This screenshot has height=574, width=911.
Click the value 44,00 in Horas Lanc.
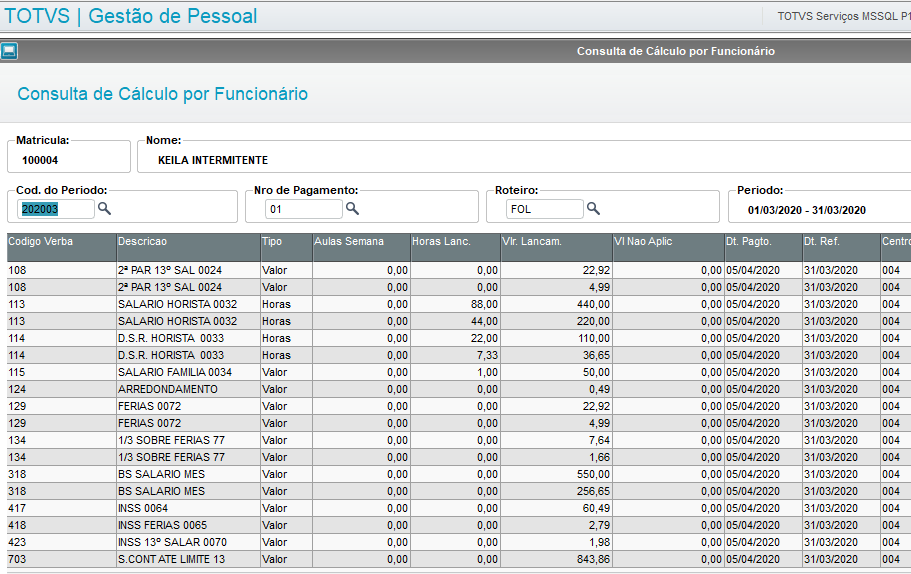[x=484, y=321]
